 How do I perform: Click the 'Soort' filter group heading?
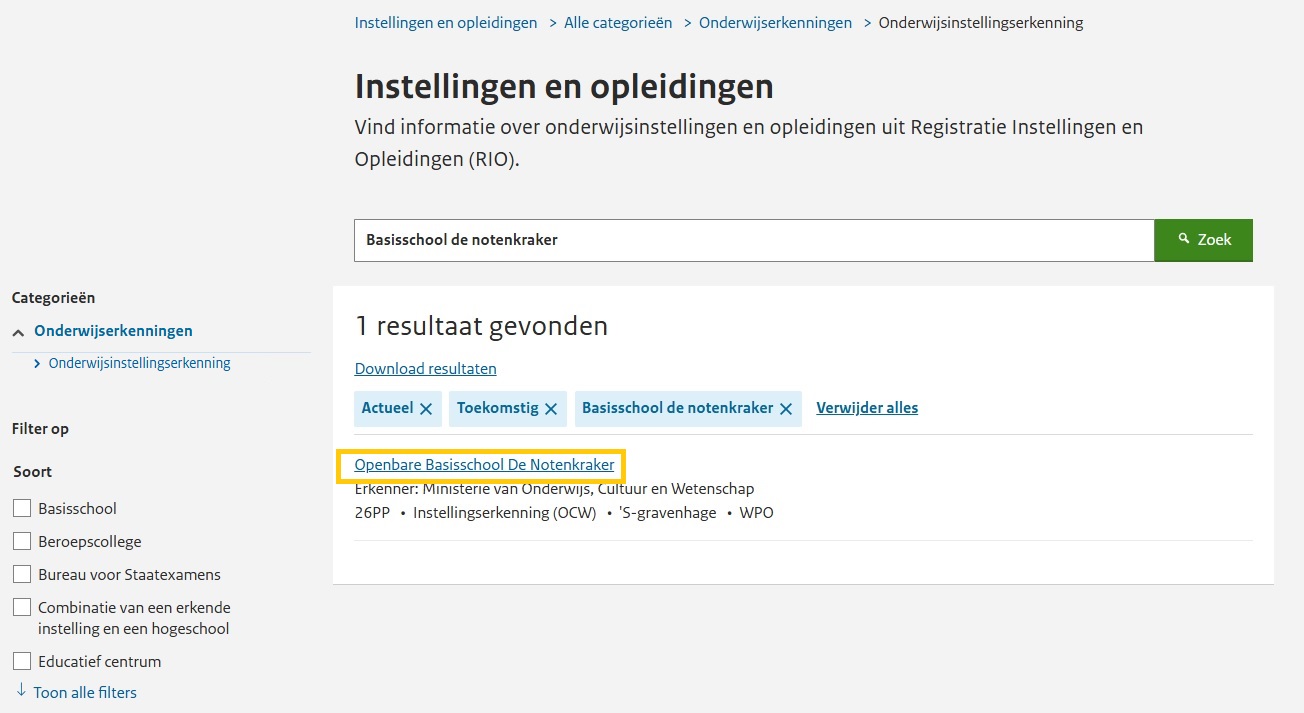click(x=33, y=472)
